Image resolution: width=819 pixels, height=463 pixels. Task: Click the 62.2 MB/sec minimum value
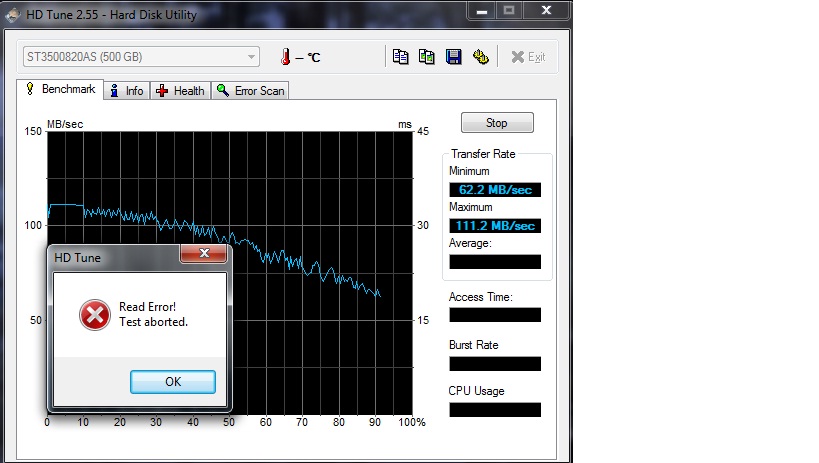[495, 190]
